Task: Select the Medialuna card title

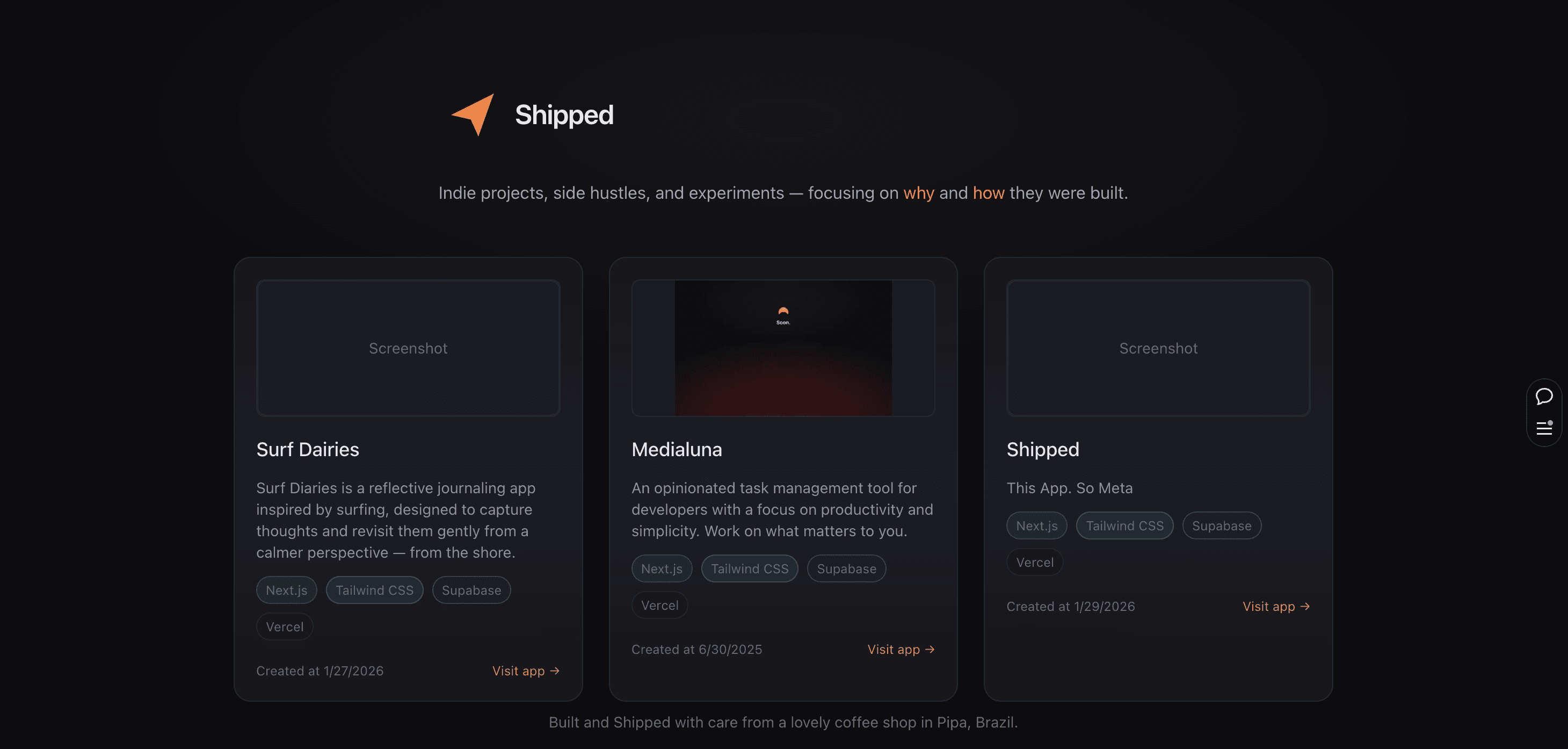Action: coord(676,449)
